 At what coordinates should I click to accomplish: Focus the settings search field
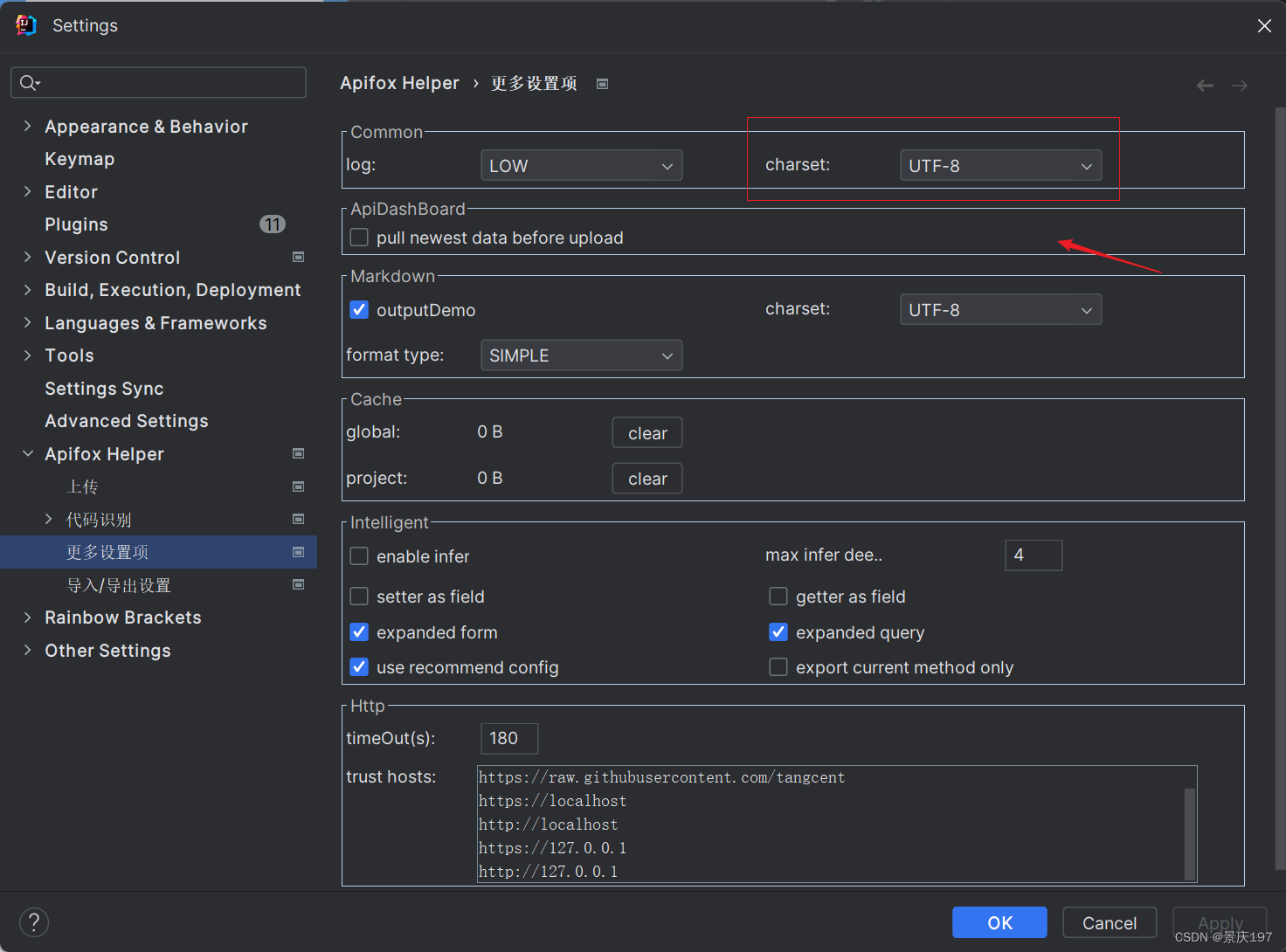158,83
